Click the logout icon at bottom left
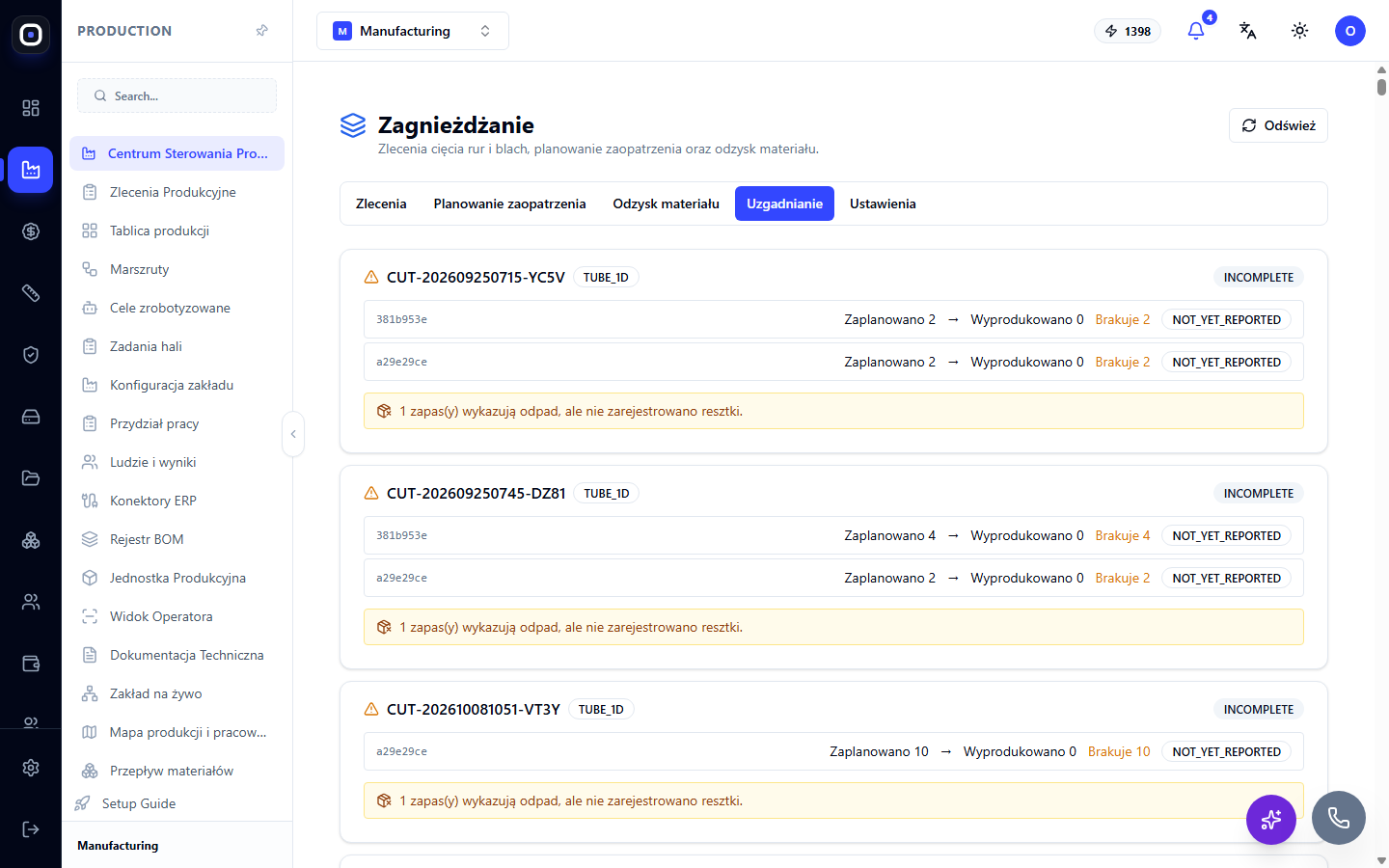1389x868 pixels. click(31, 829)
